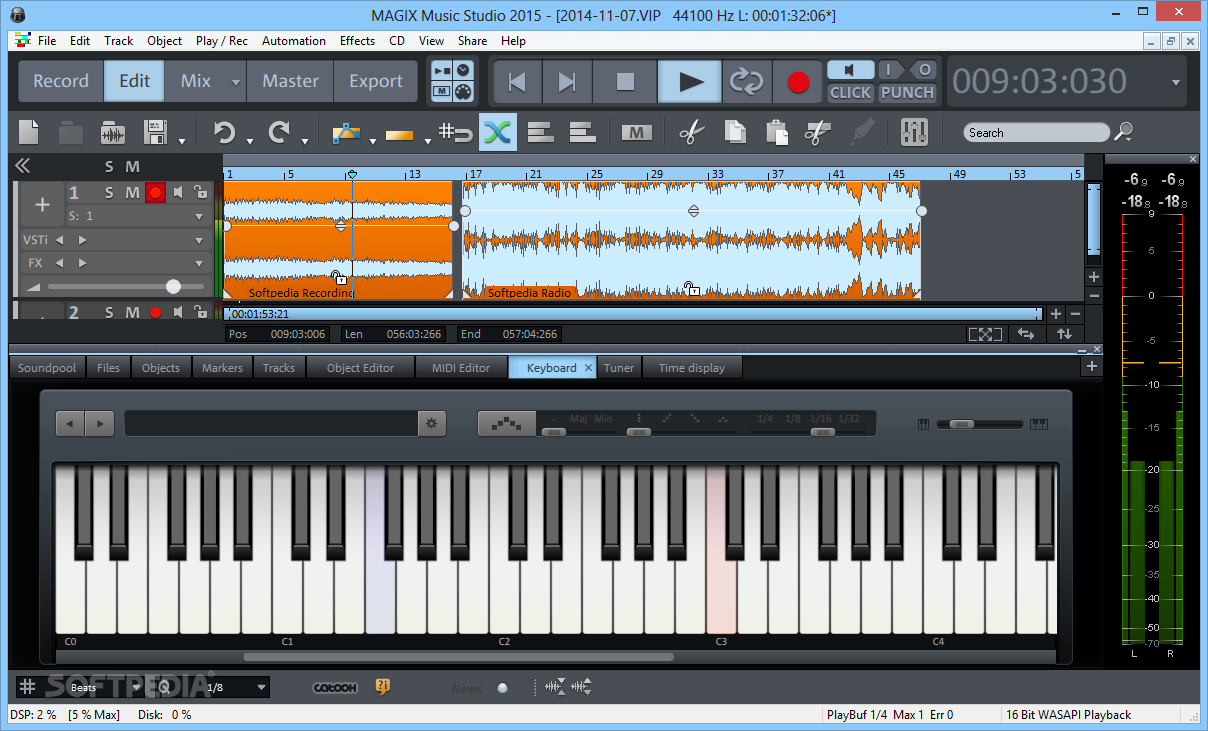The width and height of the screenshot is (1208, 731).
Task: Open the Automation menu
Action: (294, 41)
